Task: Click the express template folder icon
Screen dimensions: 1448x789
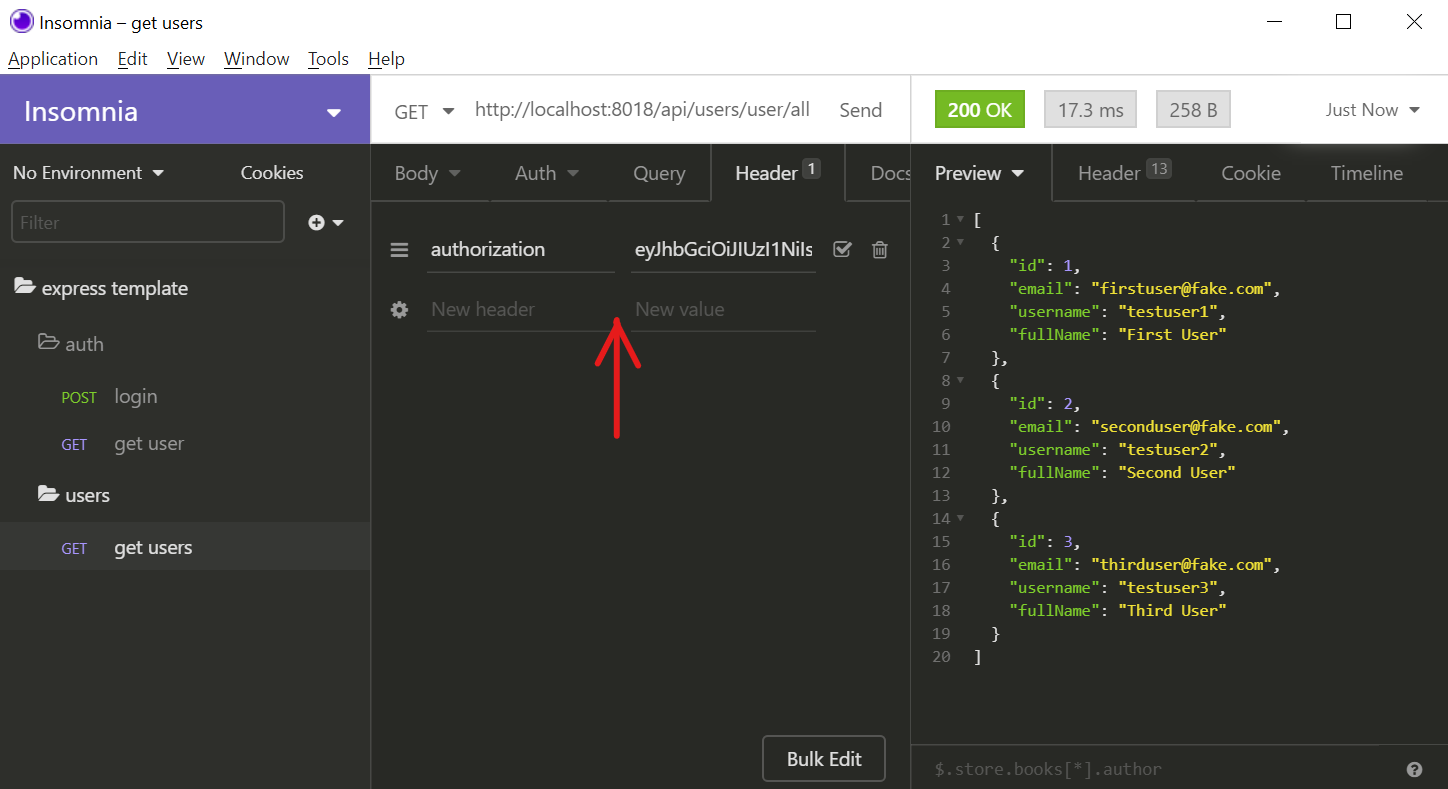Action: click(x=25, y=287)
